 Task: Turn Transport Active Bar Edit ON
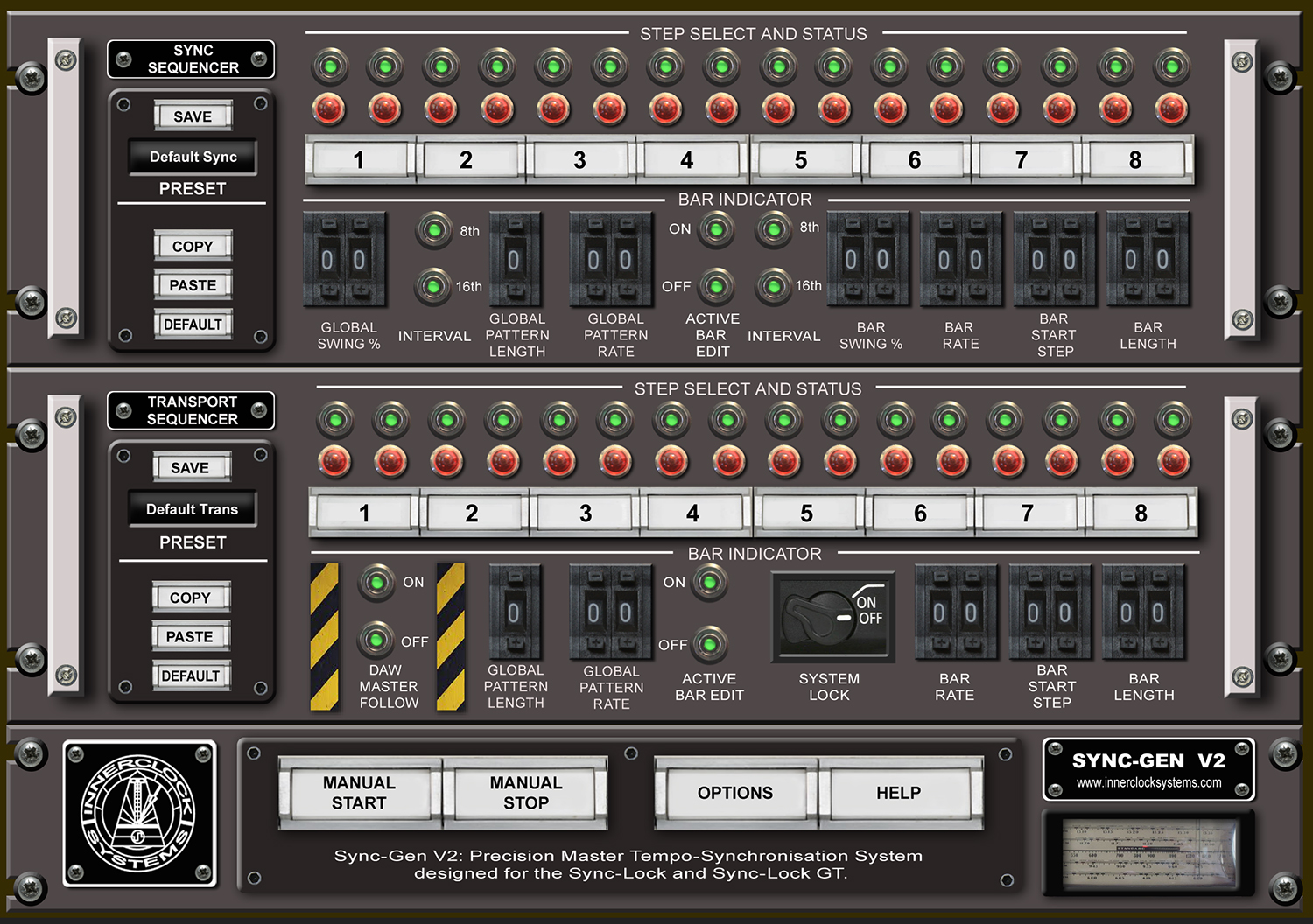point(710,582)
